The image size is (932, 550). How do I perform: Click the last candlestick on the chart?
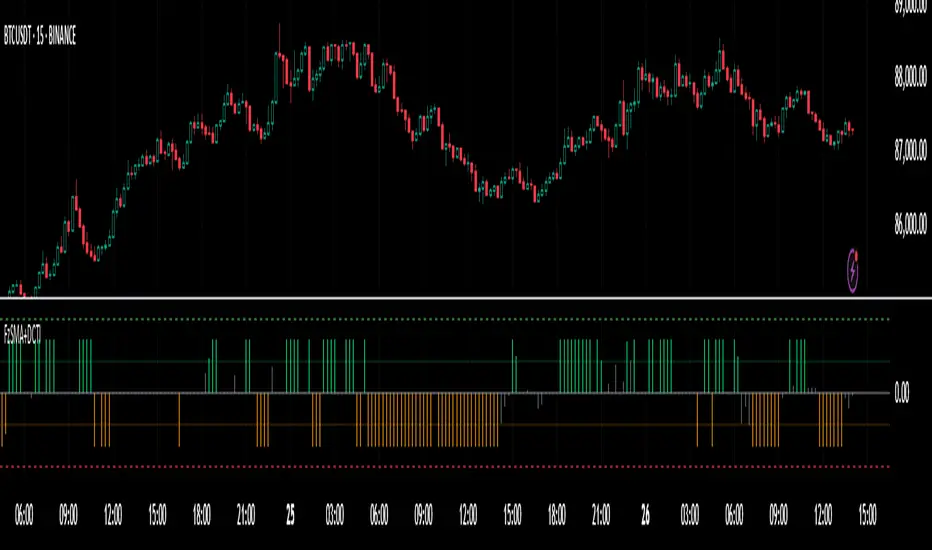pyautogui.click(x=851, y=130)
